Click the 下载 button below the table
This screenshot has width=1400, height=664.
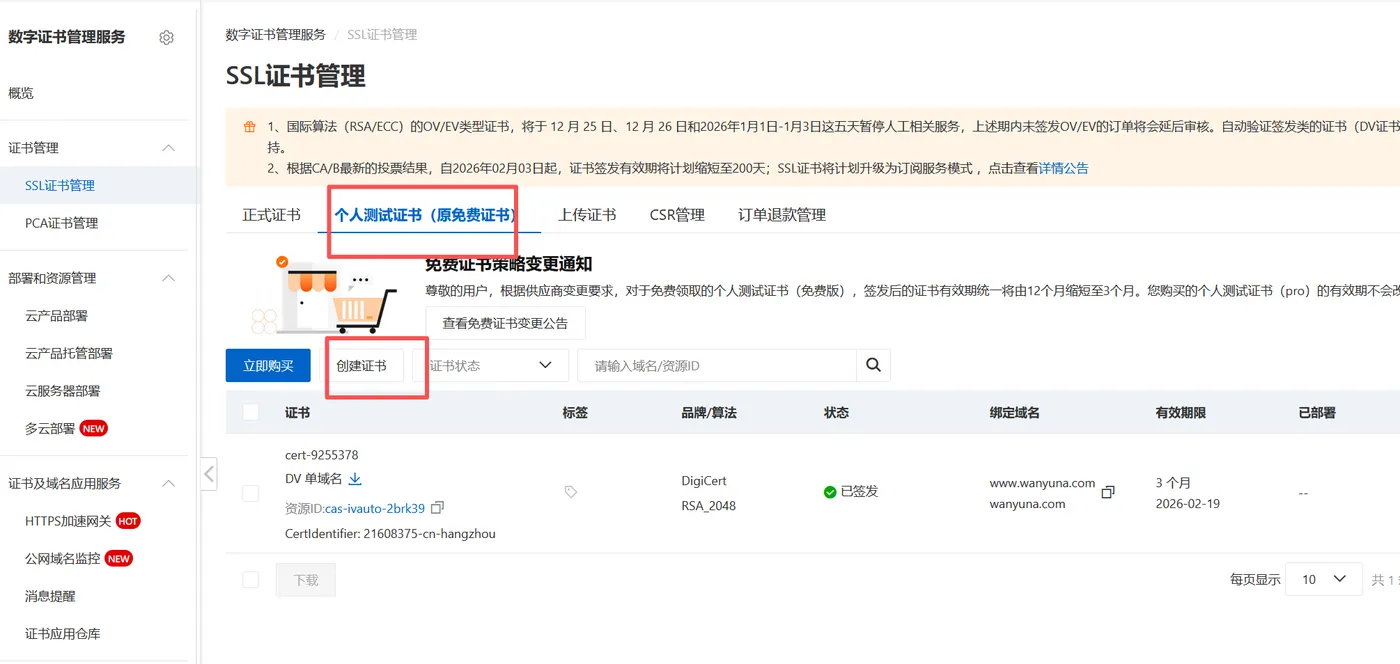coord(306,580)
